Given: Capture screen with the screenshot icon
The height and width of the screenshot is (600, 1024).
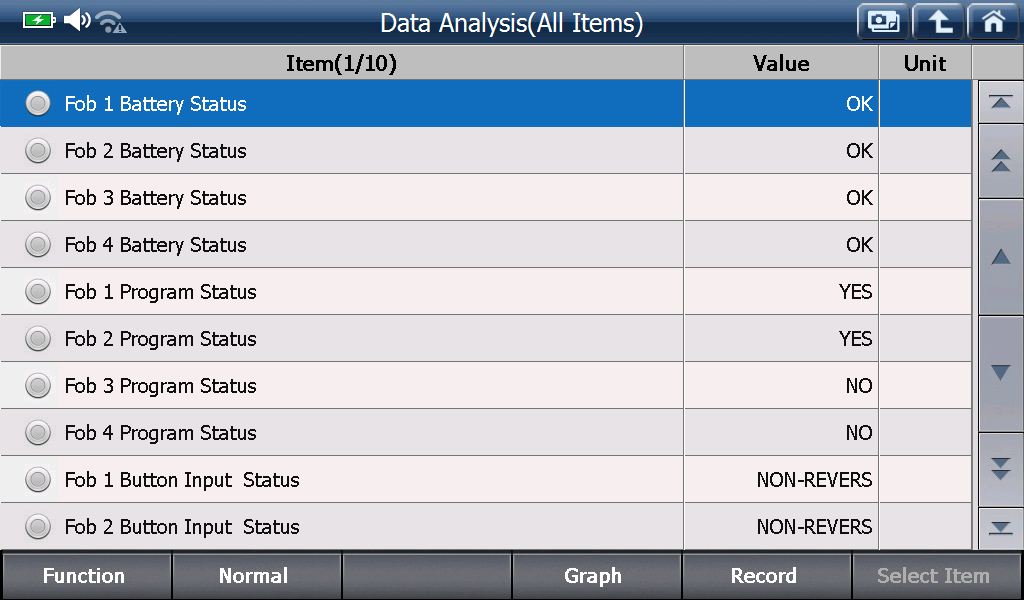Looking at the screenshot, I should pos(883,22).
